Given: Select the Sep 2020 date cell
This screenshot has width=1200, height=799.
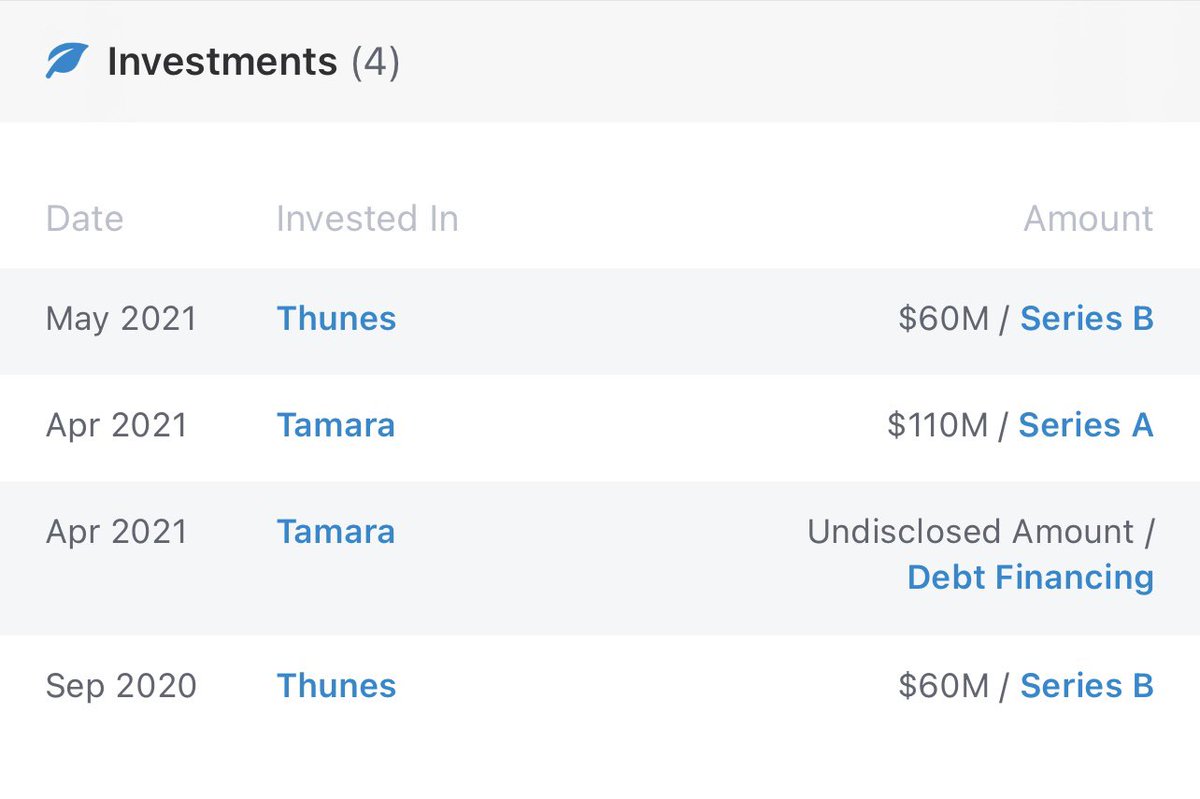Looking at the screenshot, I should [x=121, y=686].
